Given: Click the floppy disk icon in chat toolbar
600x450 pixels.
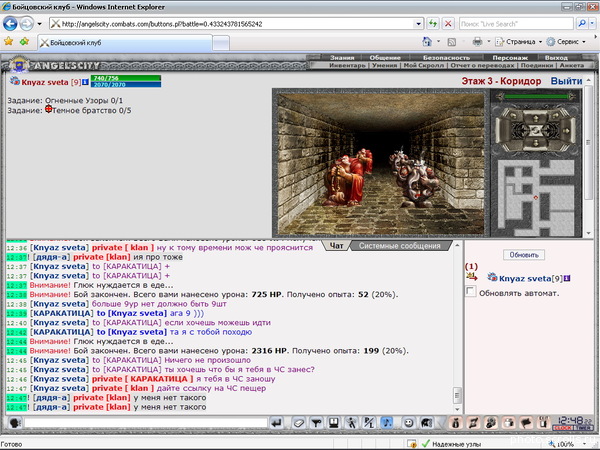Looking at the screenshot, I should point(334,423).
